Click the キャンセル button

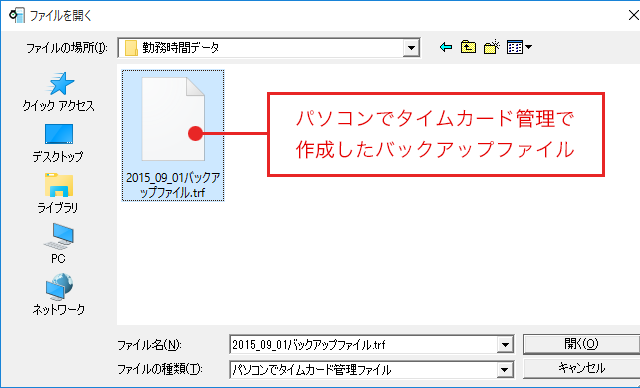click(x=581, y=368)
